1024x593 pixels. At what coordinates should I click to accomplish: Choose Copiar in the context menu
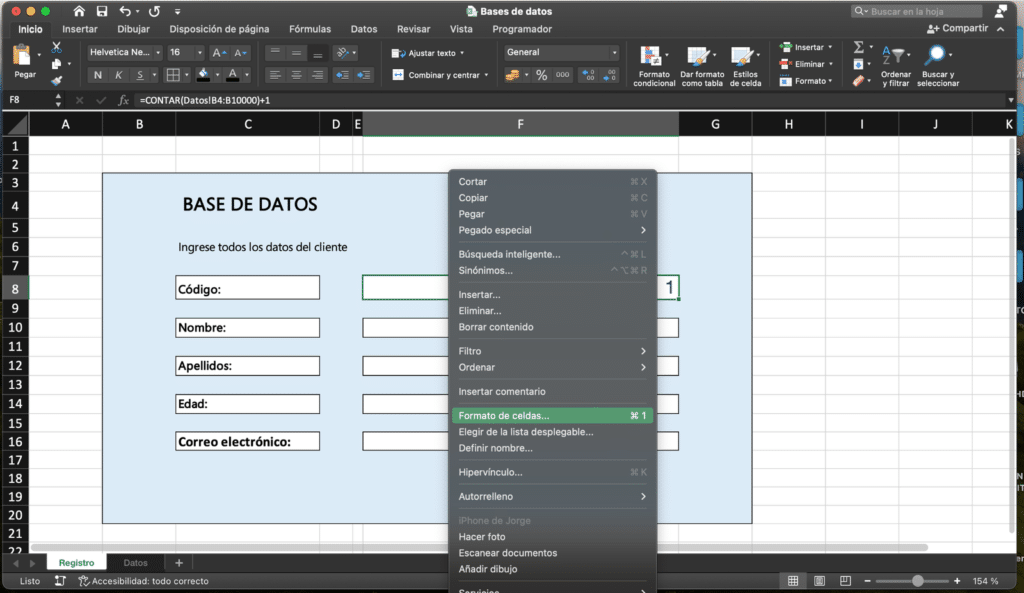pos(552,198)
